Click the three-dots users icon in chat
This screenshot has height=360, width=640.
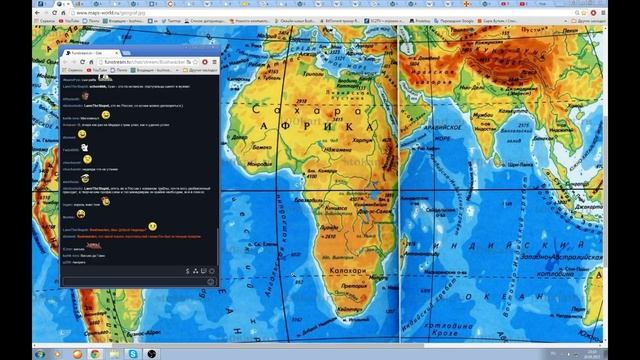coord(196,271)
